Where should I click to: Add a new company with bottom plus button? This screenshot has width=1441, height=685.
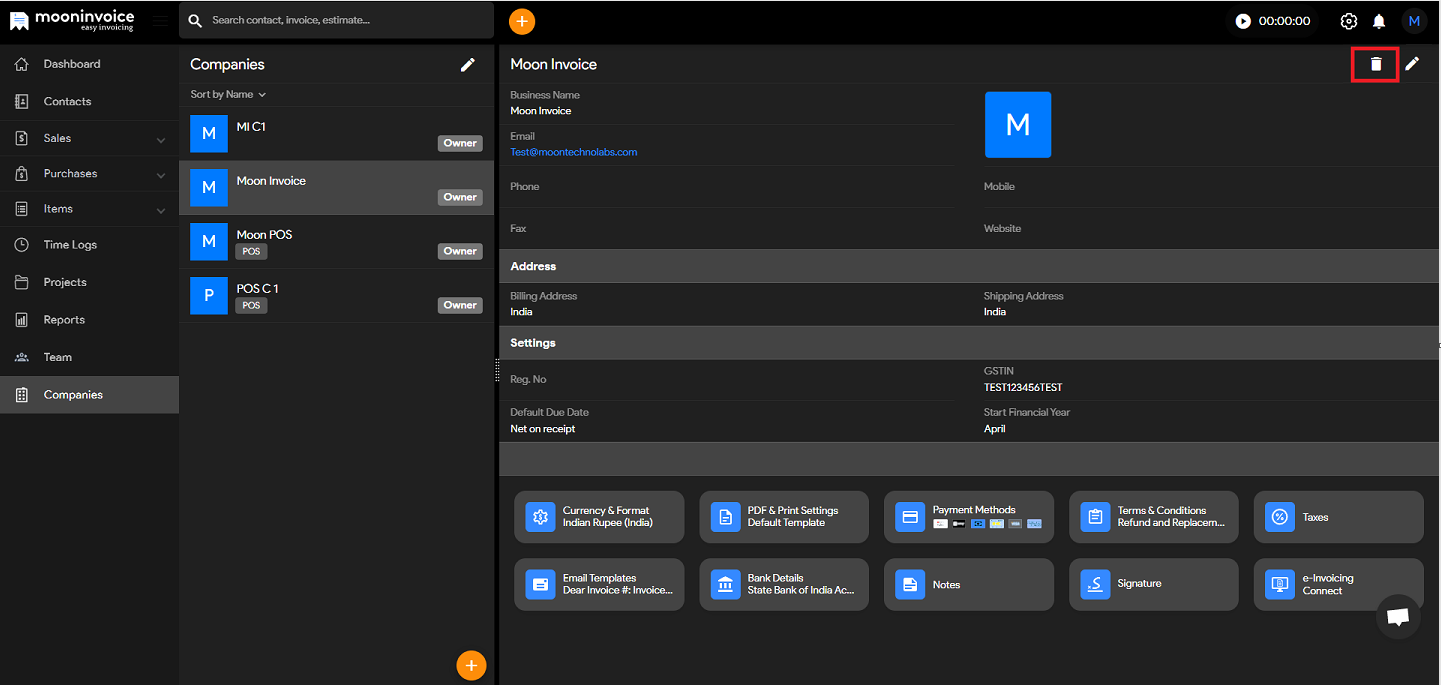(471, 665)
